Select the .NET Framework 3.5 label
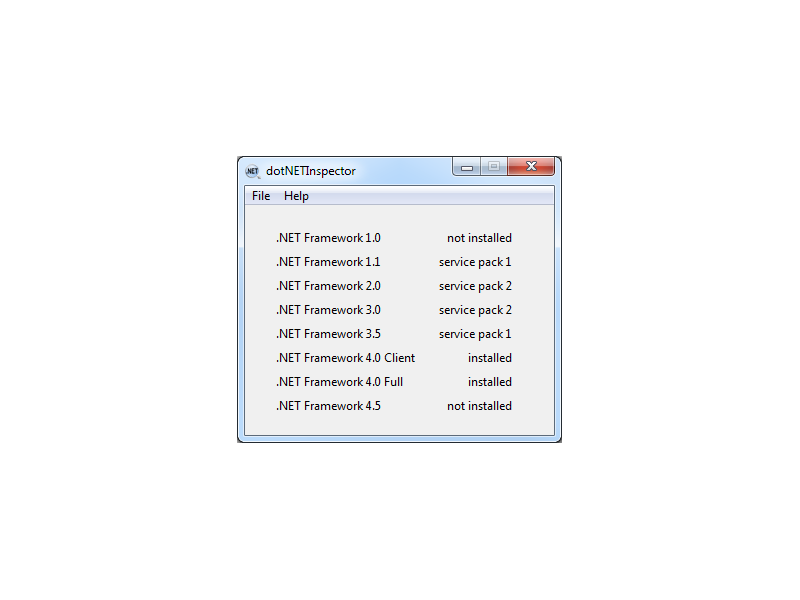Viewport: 800px width, 600px height. [328, 334]
